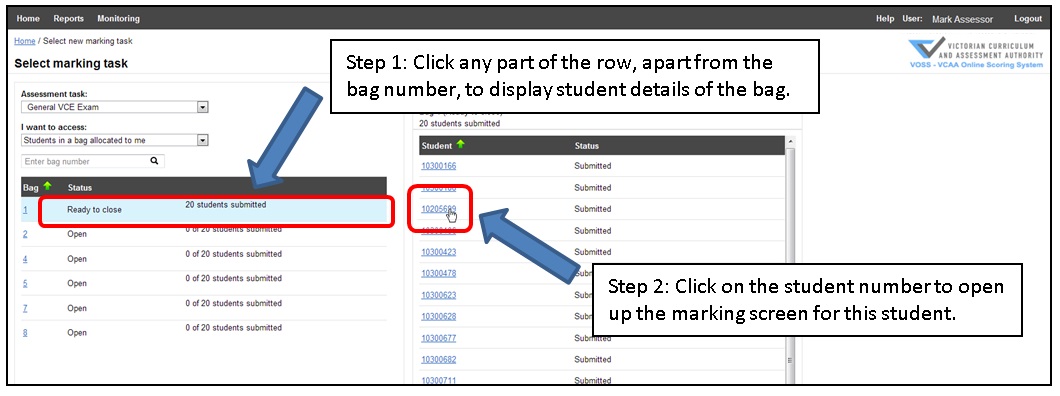
Task: Sort by the green arrow beside Student header
Action: tap(461, 145)
